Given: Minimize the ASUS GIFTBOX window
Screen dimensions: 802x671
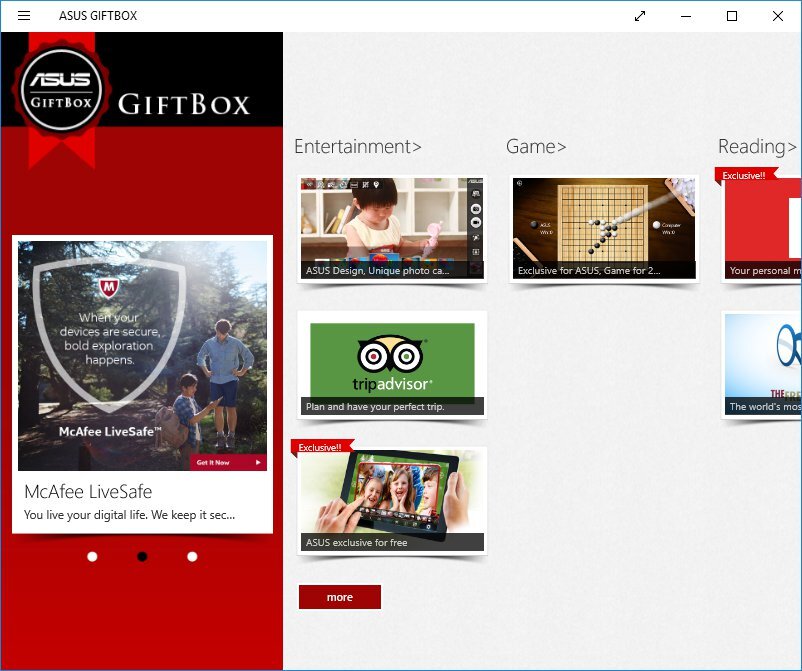Looking at the screenshot, I should point(686,16).
